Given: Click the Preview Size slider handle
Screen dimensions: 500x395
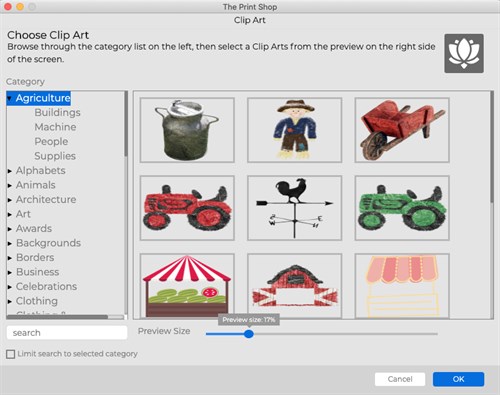Looking at the screenshot, I should coord(249,334).
